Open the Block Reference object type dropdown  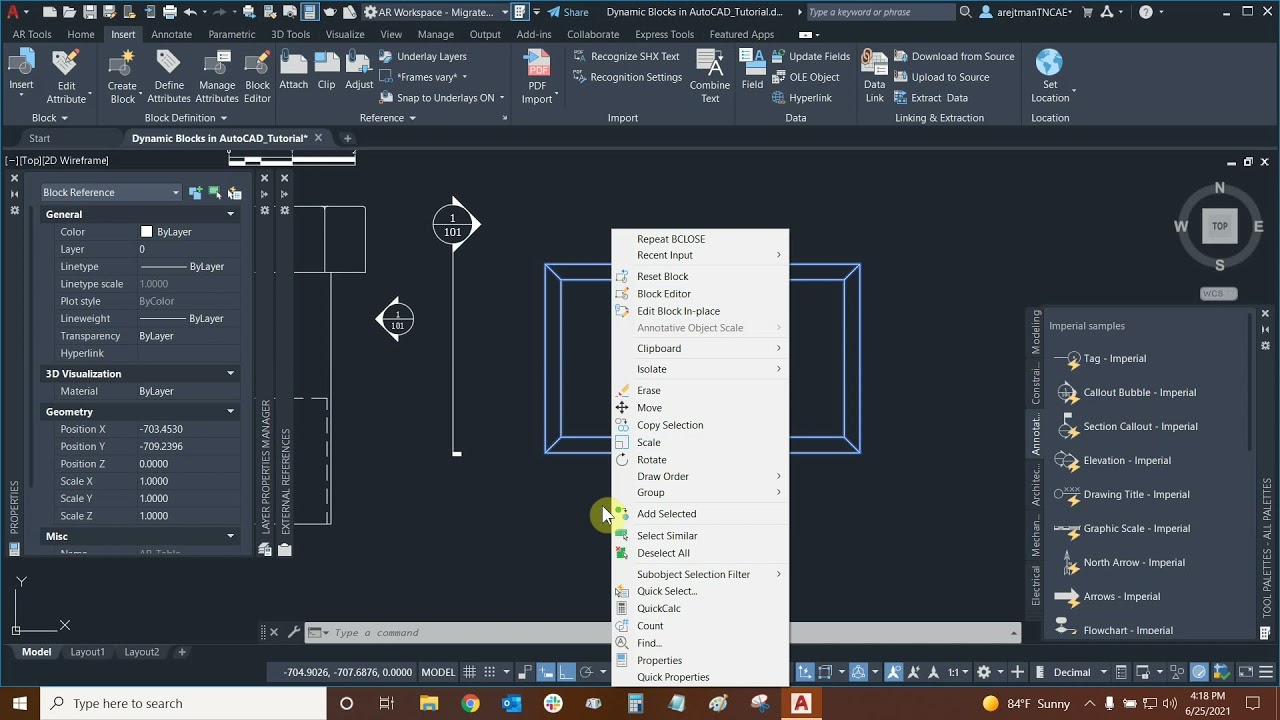pos(110,192)
